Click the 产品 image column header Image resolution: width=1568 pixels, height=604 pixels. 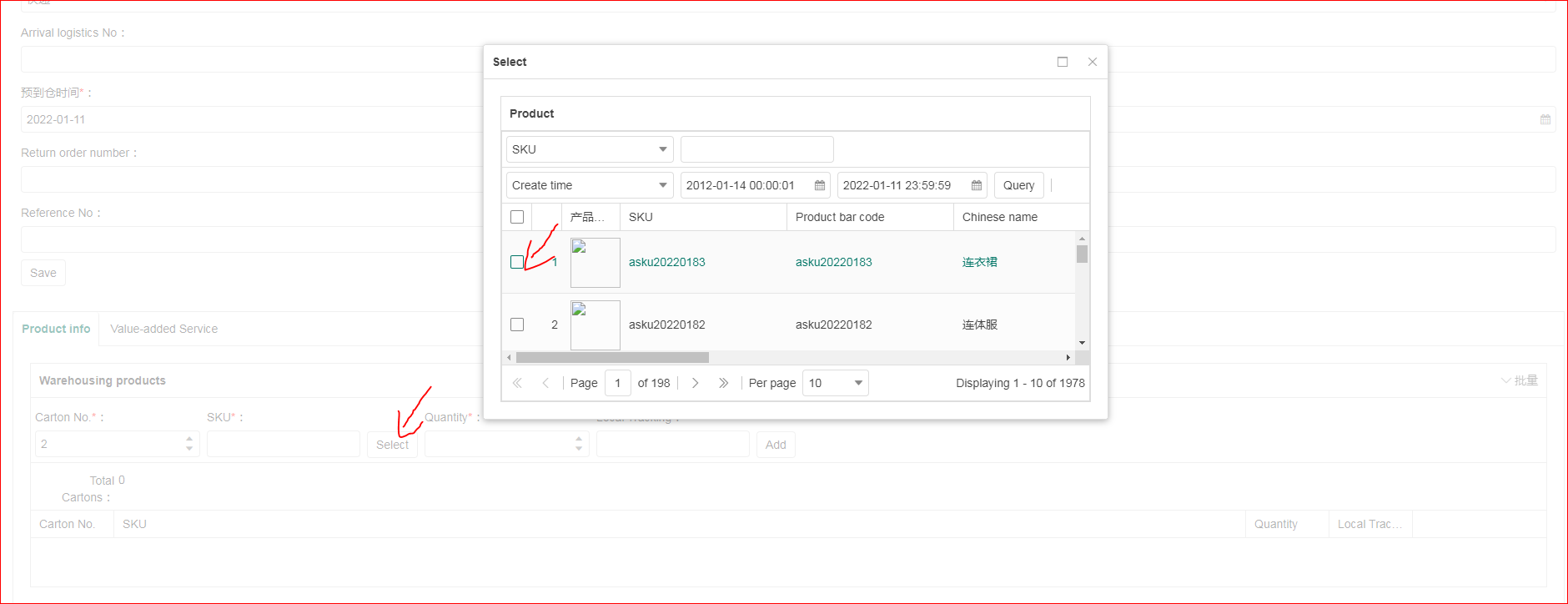point(591,217)
